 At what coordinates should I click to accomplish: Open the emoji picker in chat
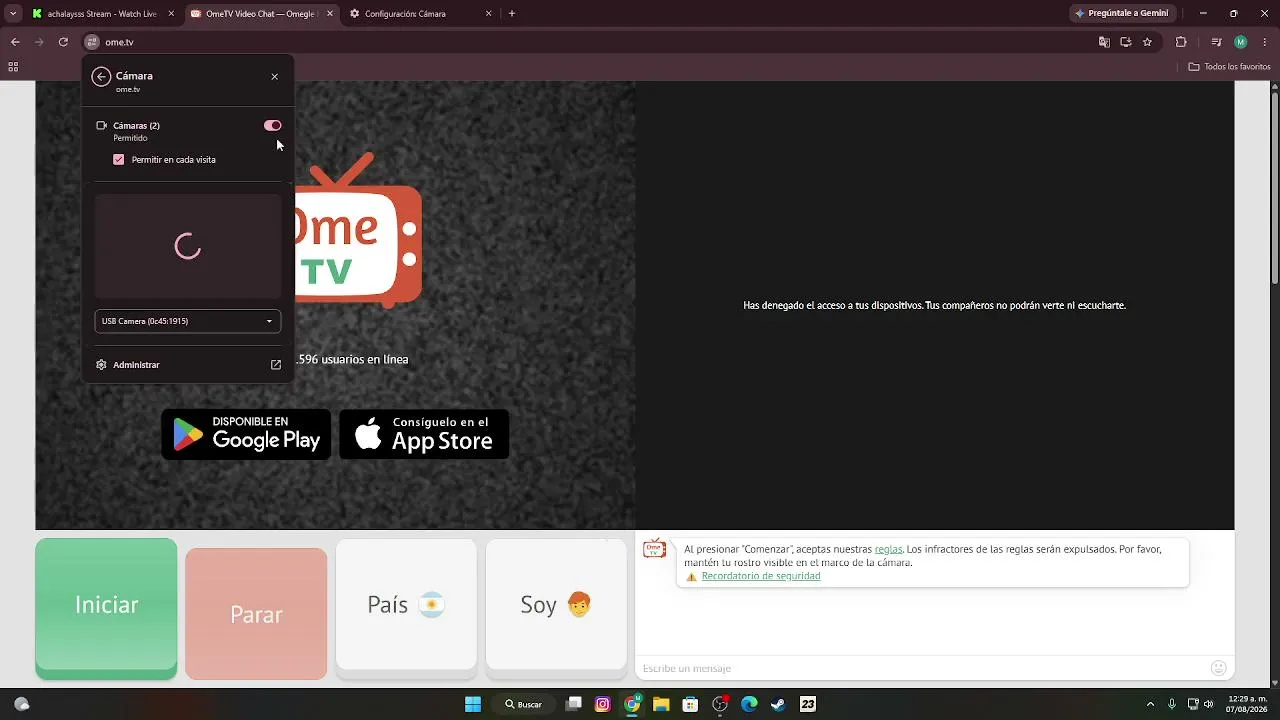[1218, 668]
